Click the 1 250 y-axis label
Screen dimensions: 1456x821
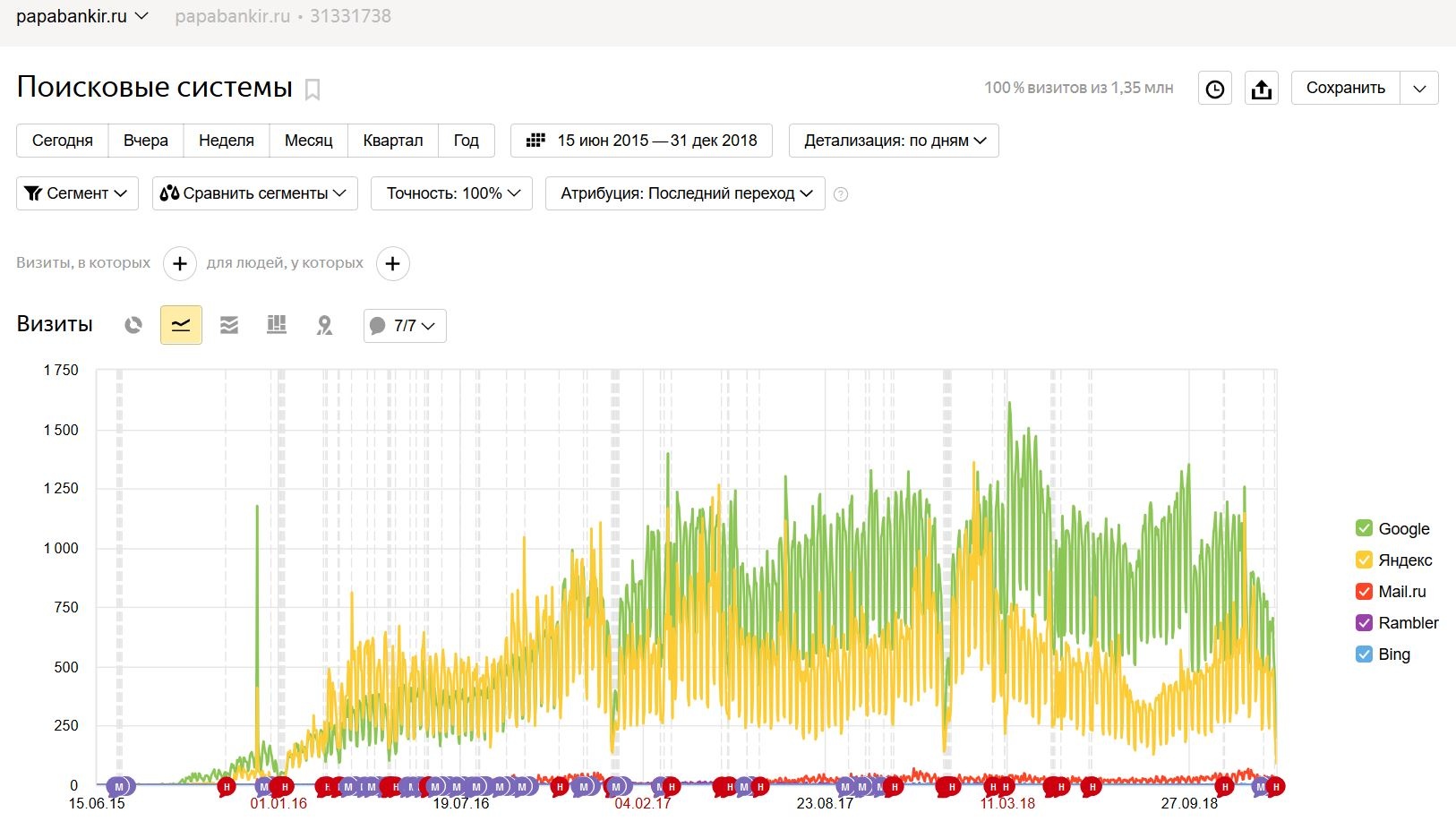61,488
